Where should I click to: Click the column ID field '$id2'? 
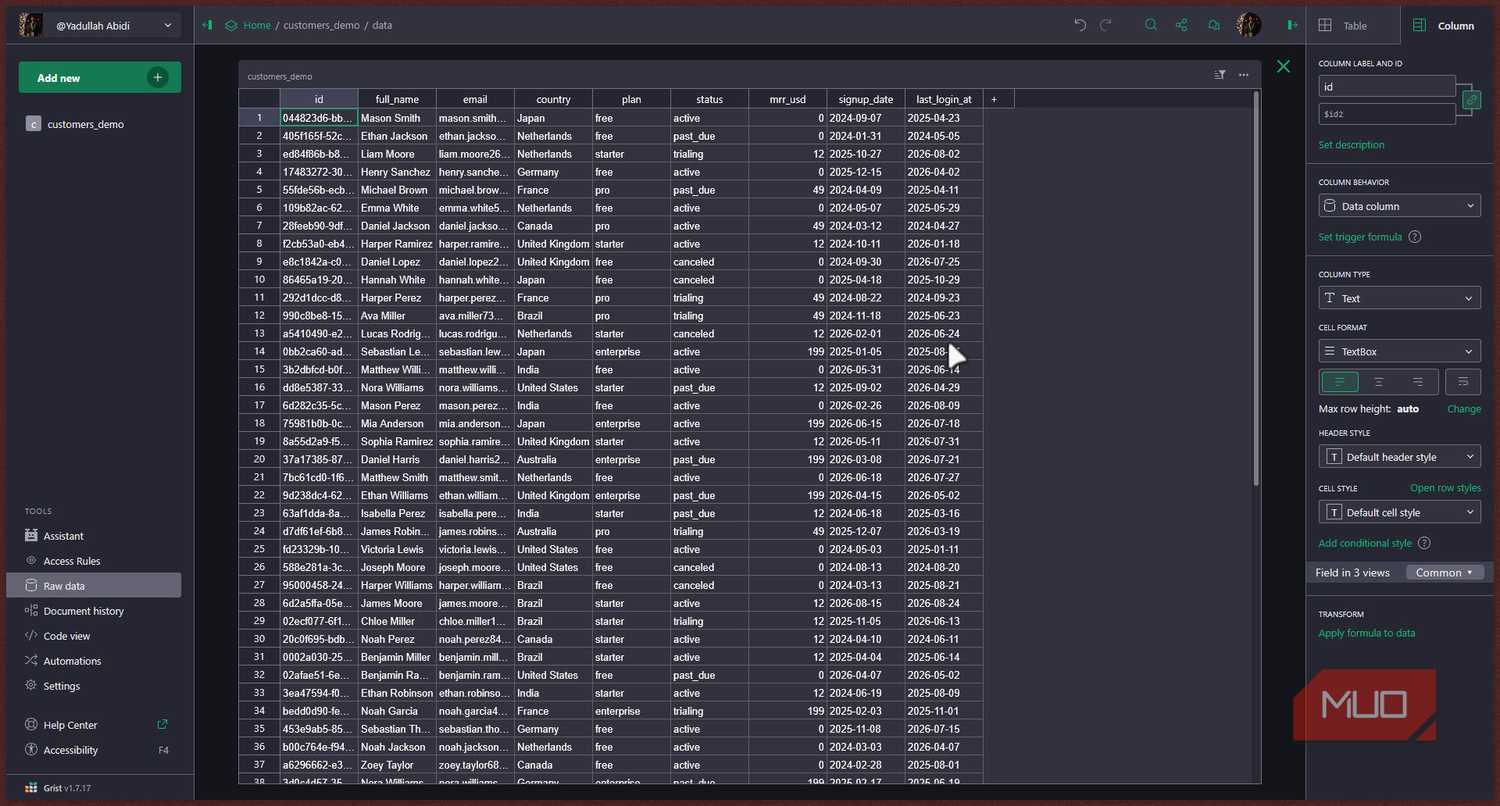click(x=1387, y=114)
